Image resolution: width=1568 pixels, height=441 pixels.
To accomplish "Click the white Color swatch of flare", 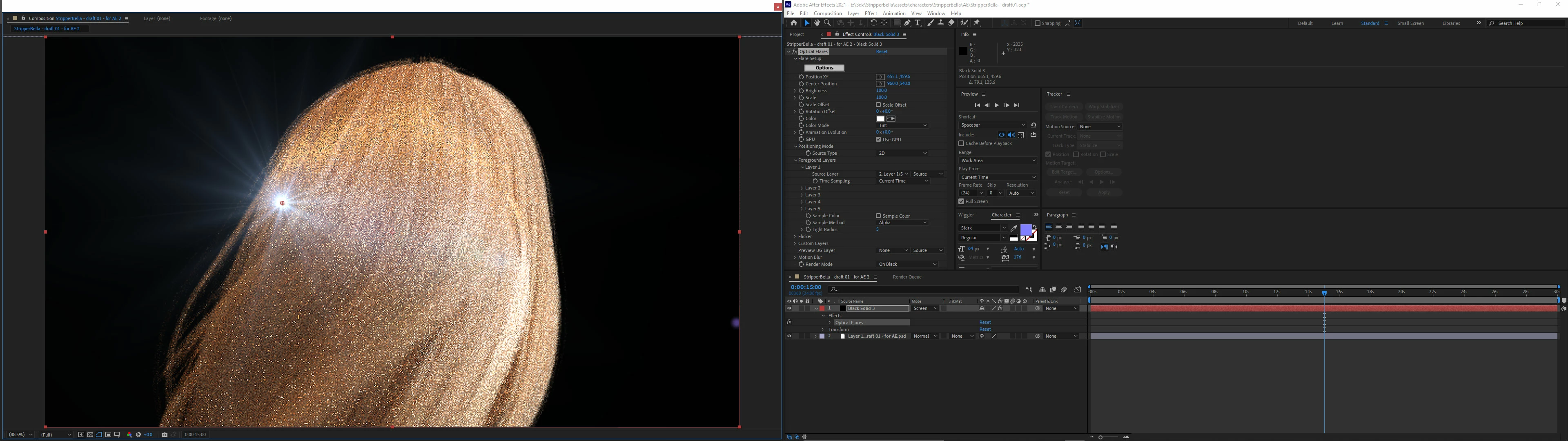I will 880,119.
